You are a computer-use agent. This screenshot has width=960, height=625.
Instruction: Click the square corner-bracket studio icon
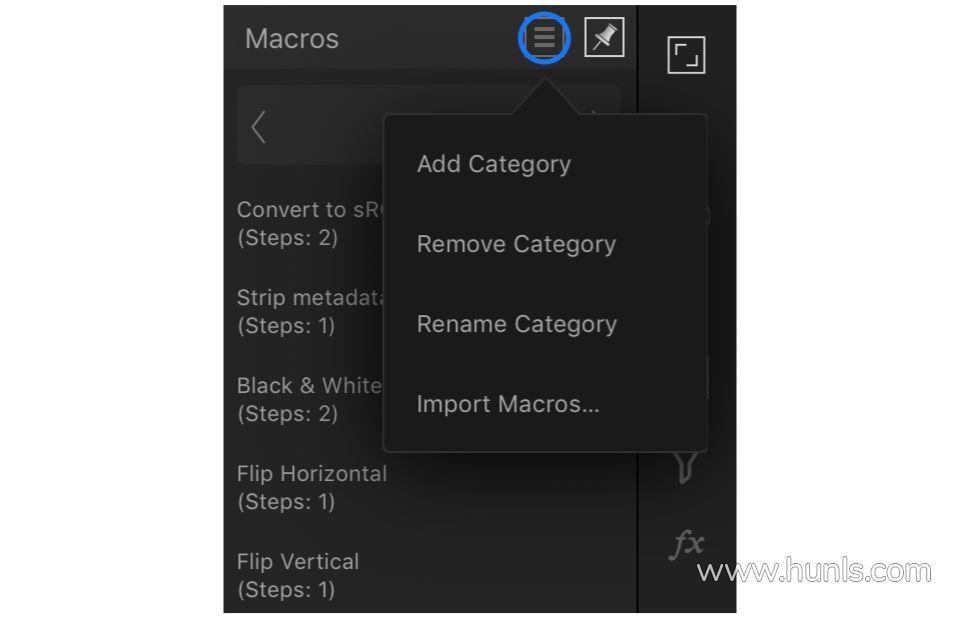[x=686, y=55]
